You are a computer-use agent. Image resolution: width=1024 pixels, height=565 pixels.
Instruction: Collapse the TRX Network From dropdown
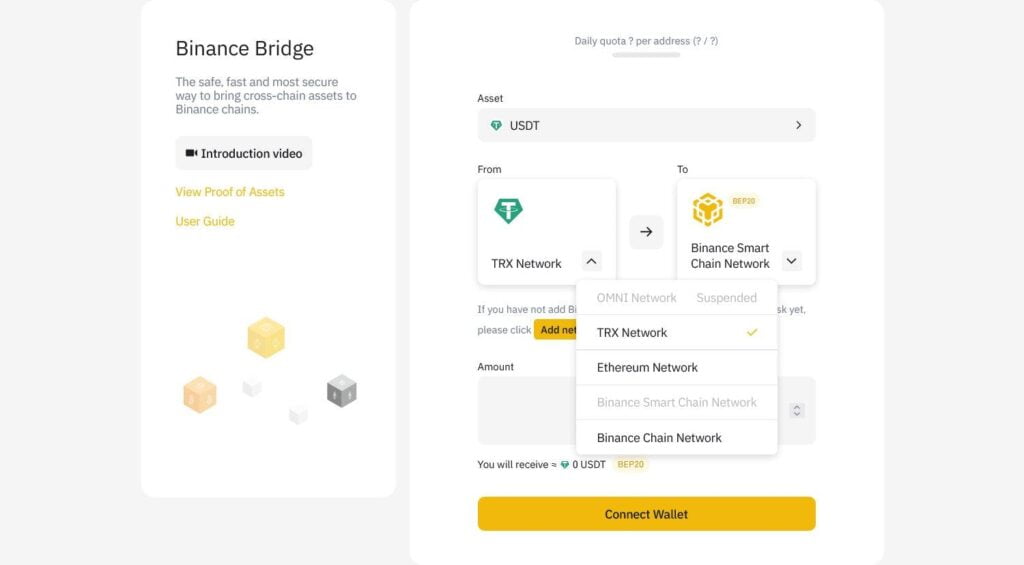point(592,262)
